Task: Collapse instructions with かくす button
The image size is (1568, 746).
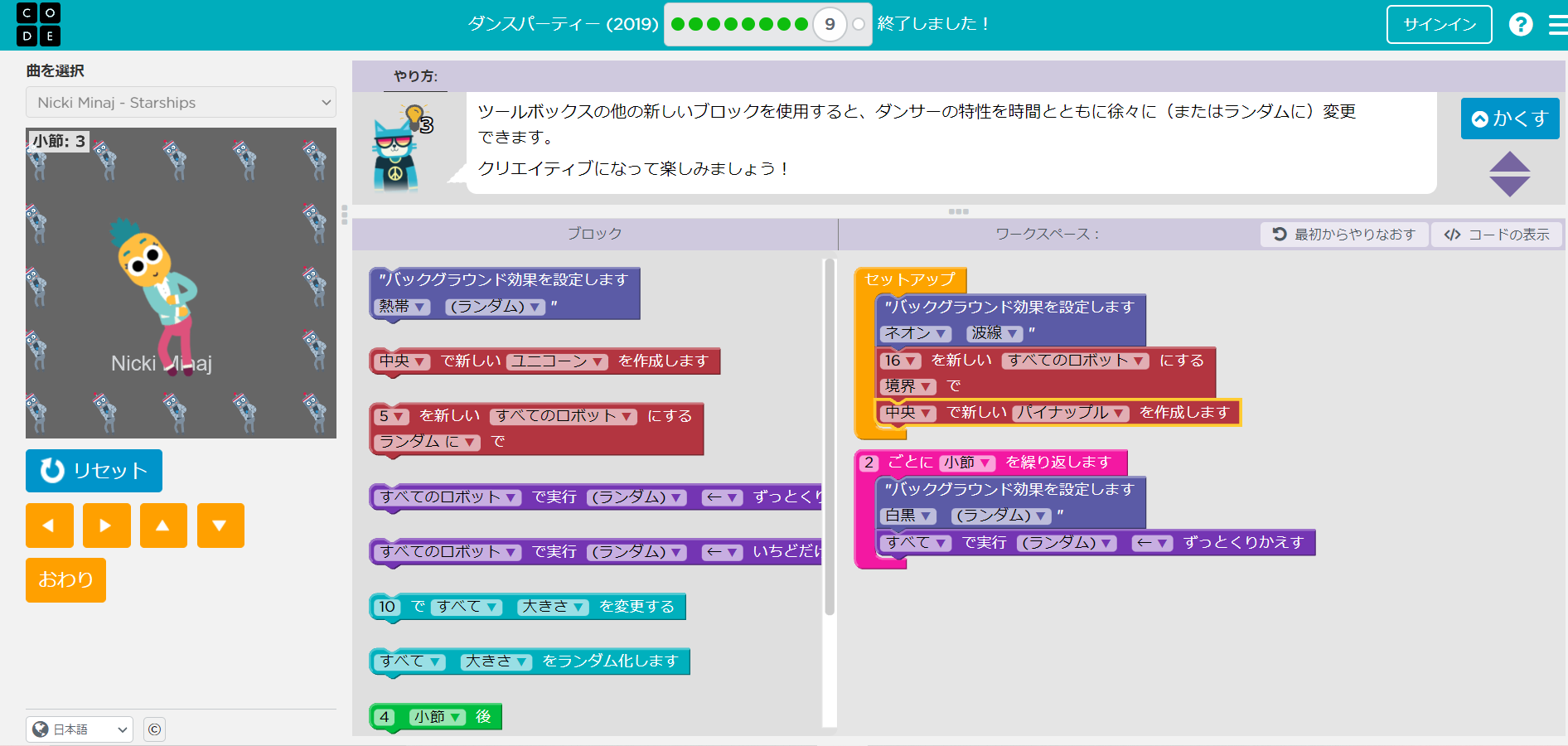Action: click(1509, 119)
